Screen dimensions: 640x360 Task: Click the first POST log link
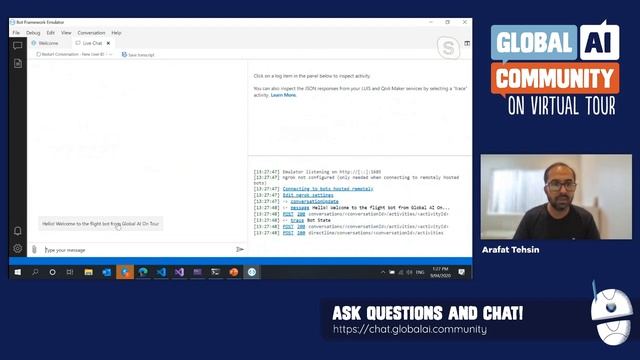pyautogui.click(x=288, y=214)
